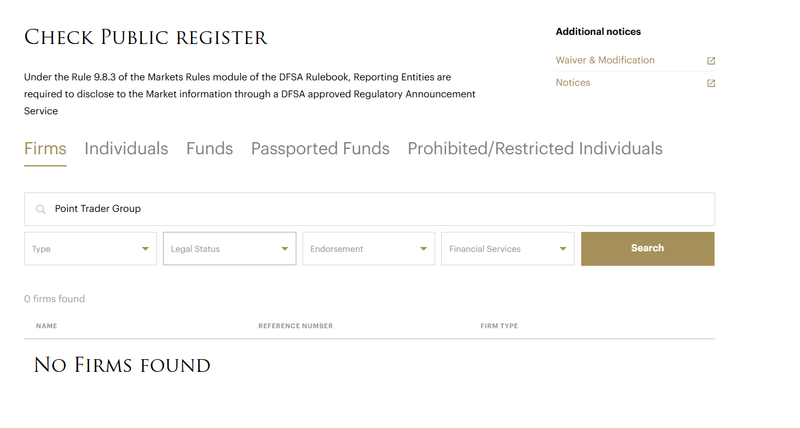Open the Notices external link icon

pyautogui.click(x=711, y=83)
